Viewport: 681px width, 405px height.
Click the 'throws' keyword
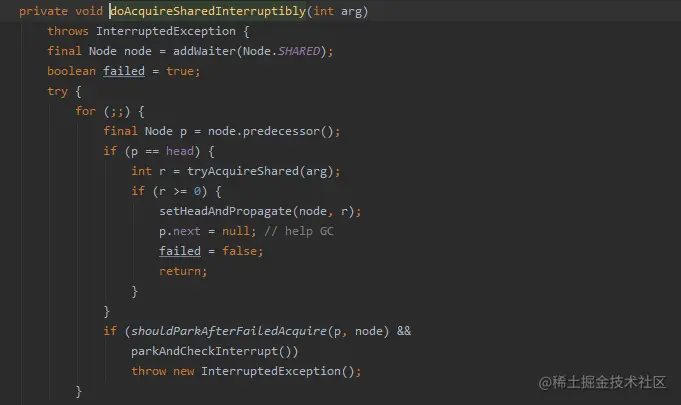tap(68, 31)
